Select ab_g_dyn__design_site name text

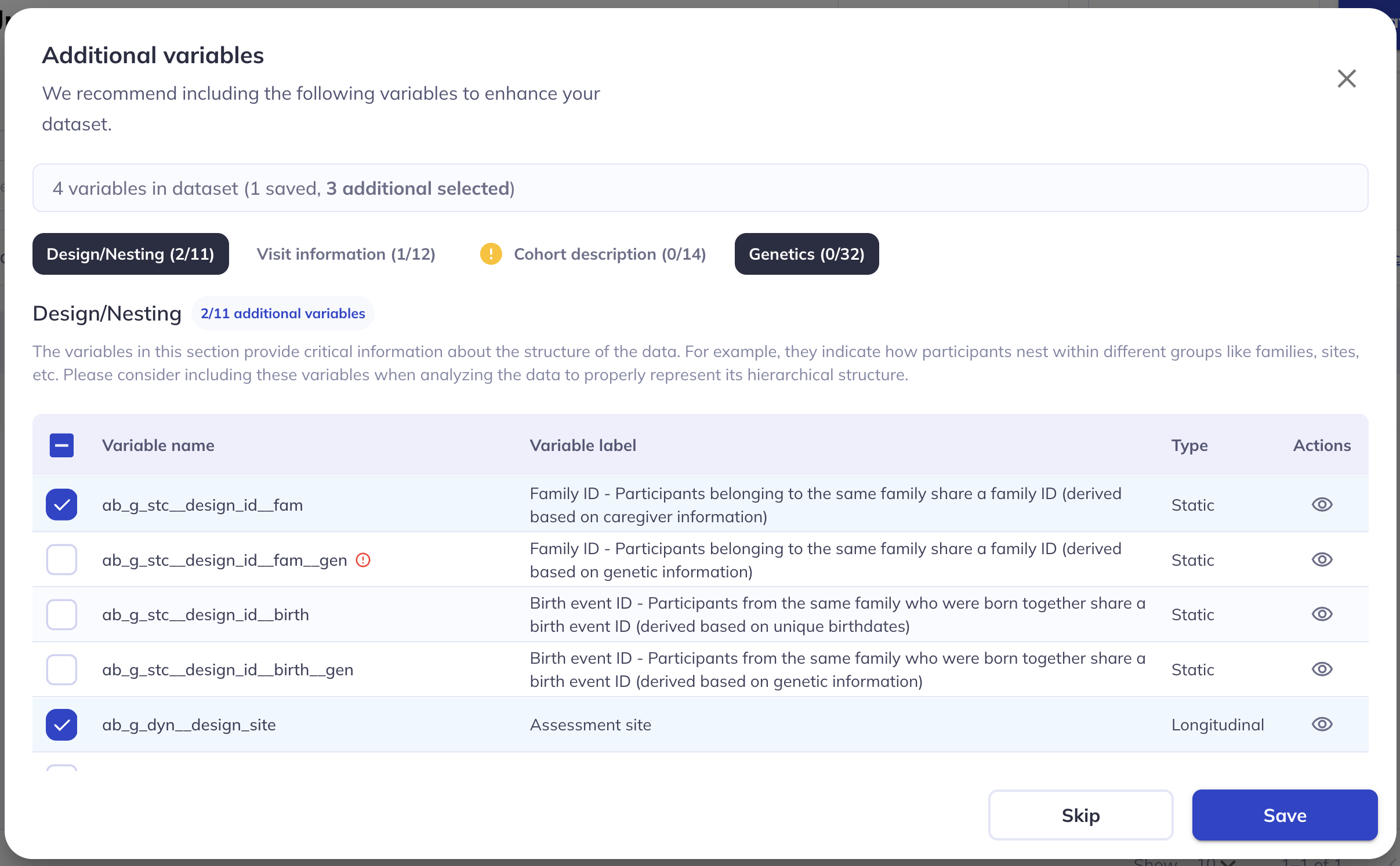point(188,725)
